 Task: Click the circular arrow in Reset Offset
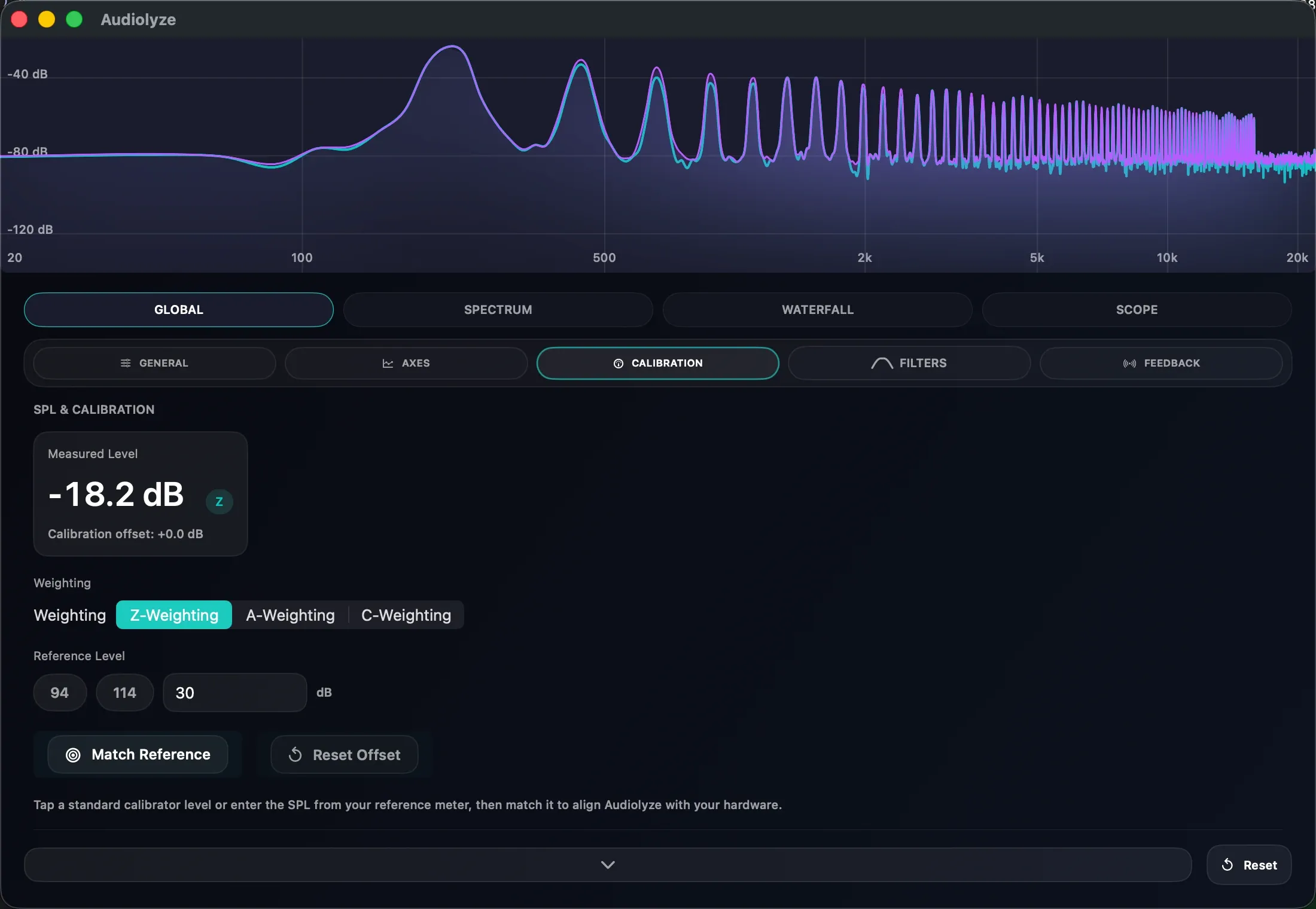tap(295, 755)
